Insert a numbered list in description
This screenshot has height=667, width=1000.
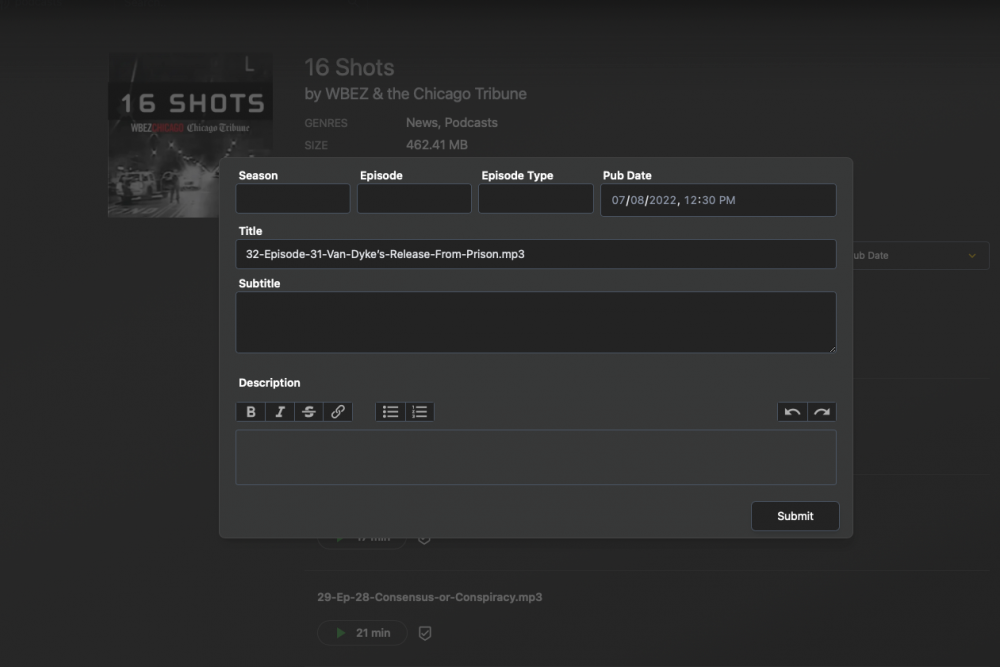pos(420,412)
